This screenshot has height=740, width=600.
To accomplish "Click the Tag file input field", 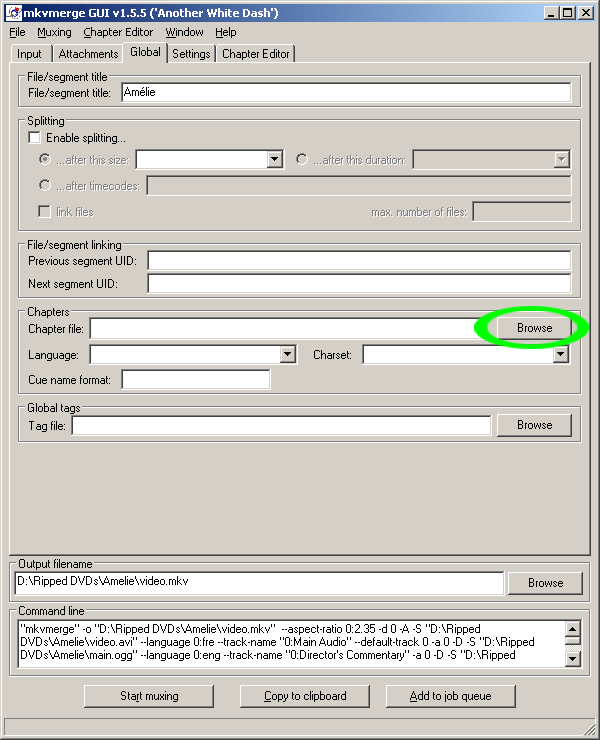I will pos(281,425).
